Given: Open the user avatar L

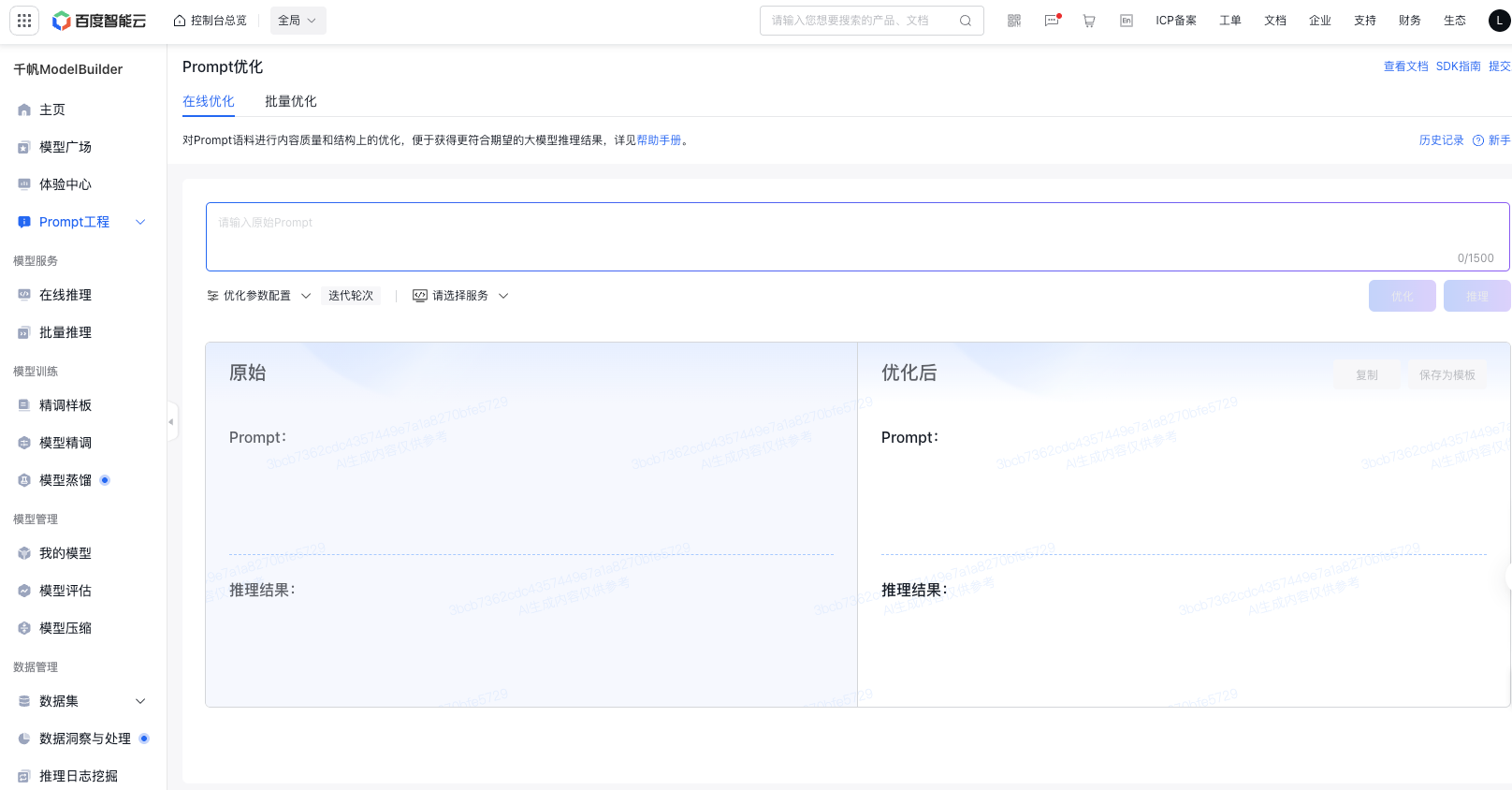Looking at the screenshot, I should [x=1499, y=21].
